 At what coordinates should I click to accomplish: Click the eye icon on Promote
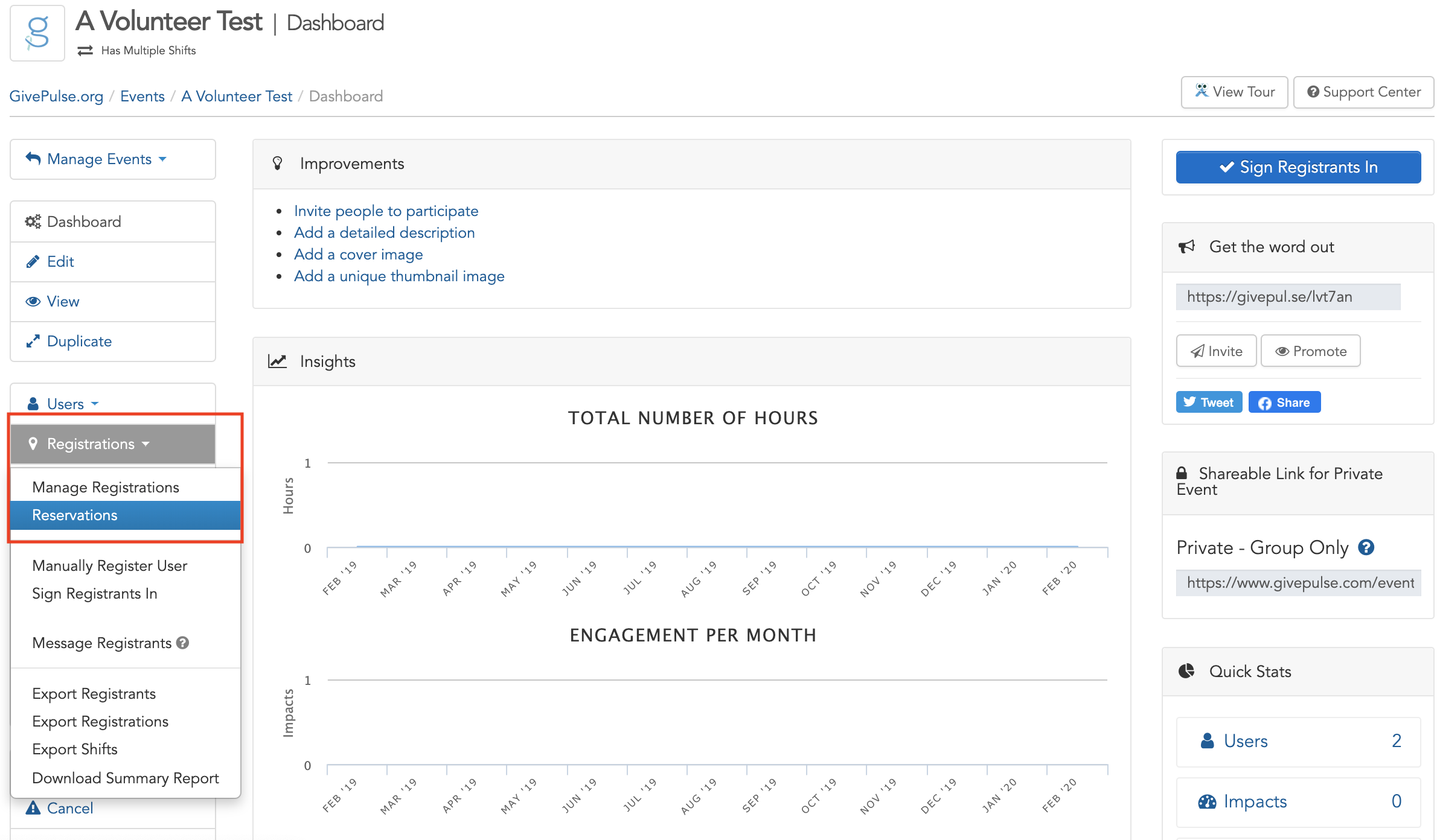coord(1282,351)
